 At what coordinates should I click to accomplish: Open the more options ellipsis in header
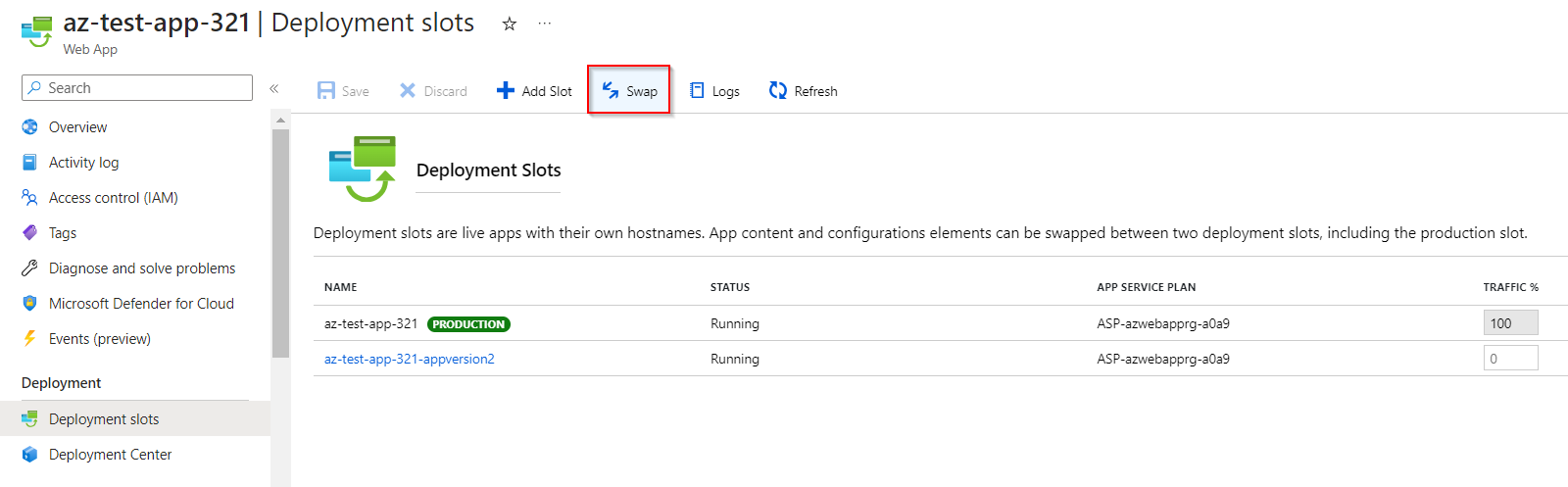point(545,24)
